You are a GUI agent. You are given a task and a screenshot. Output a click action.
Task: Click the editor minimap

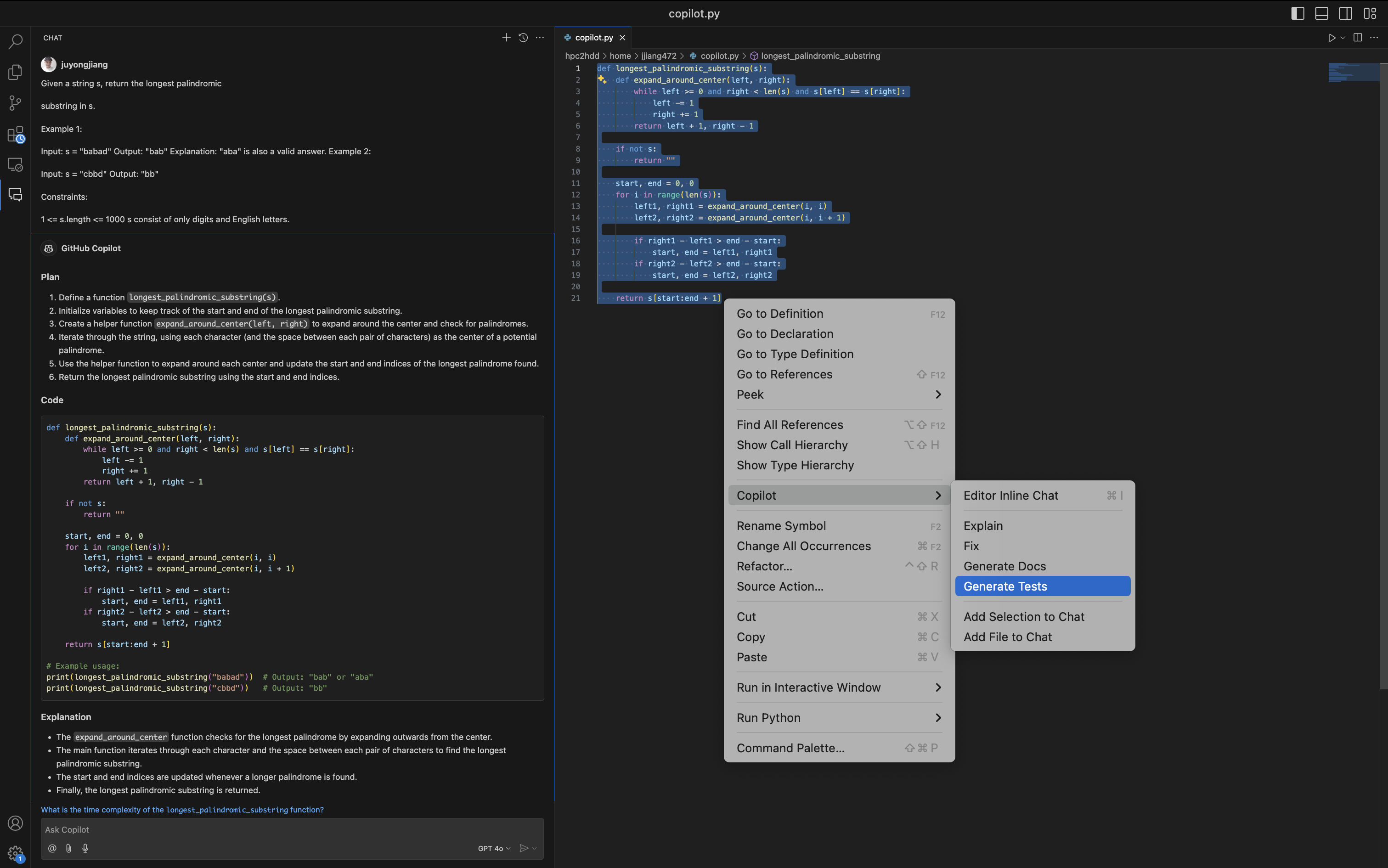click(1353, 73)
